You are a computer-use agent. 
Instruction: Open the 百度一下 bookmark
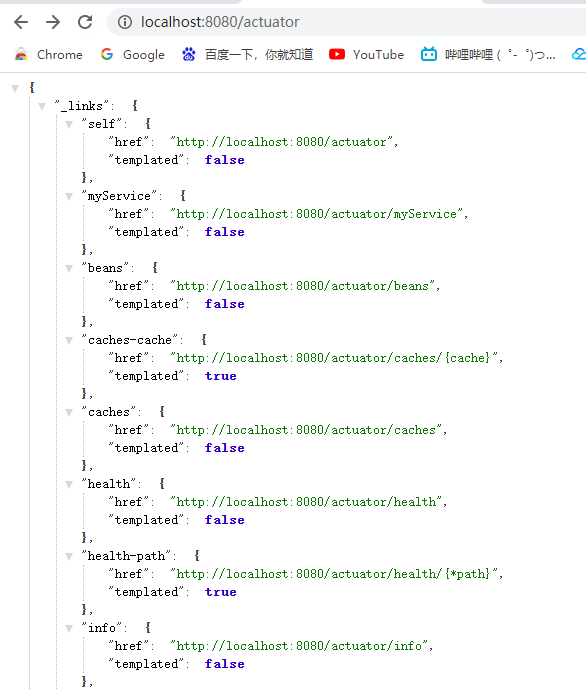point(247,55)
